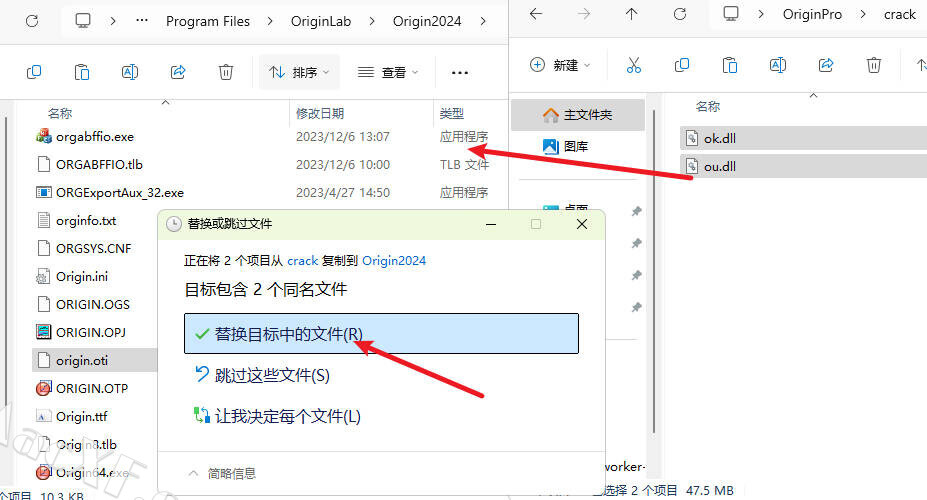Open the 排序 sort dropdown

(x=299, y=72)
